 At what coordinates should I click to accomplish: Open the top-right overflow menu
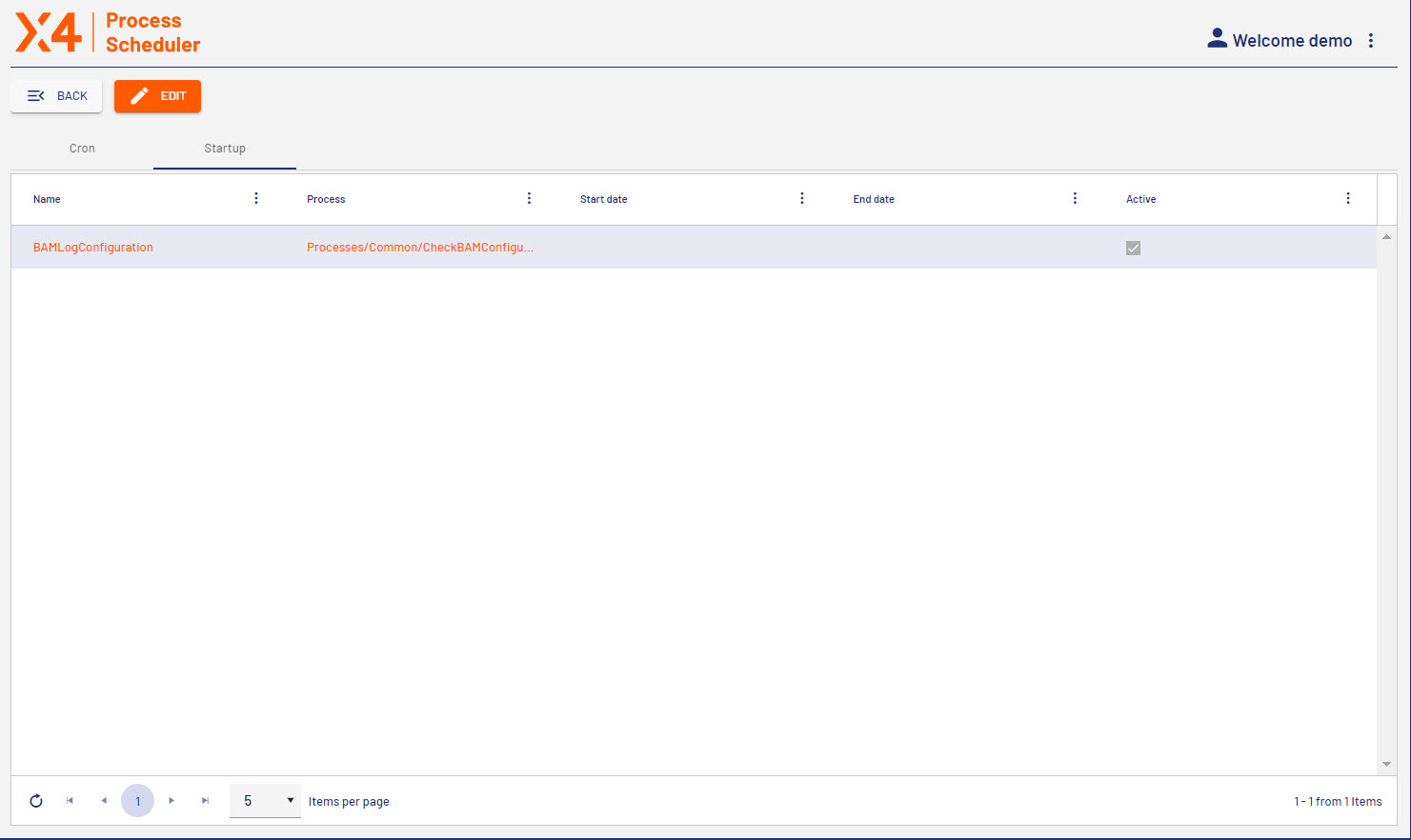click(x=1371, y=40)
